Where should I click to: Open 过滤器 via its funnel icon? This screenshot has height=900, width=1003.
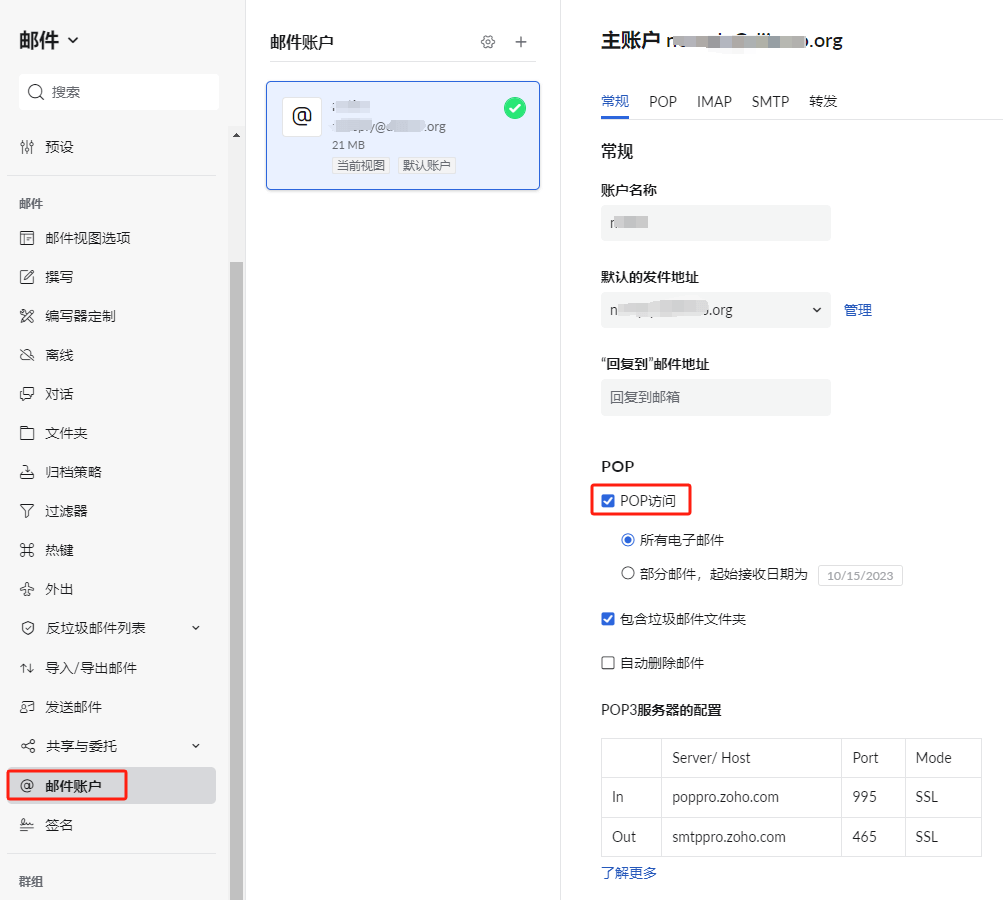27,511
